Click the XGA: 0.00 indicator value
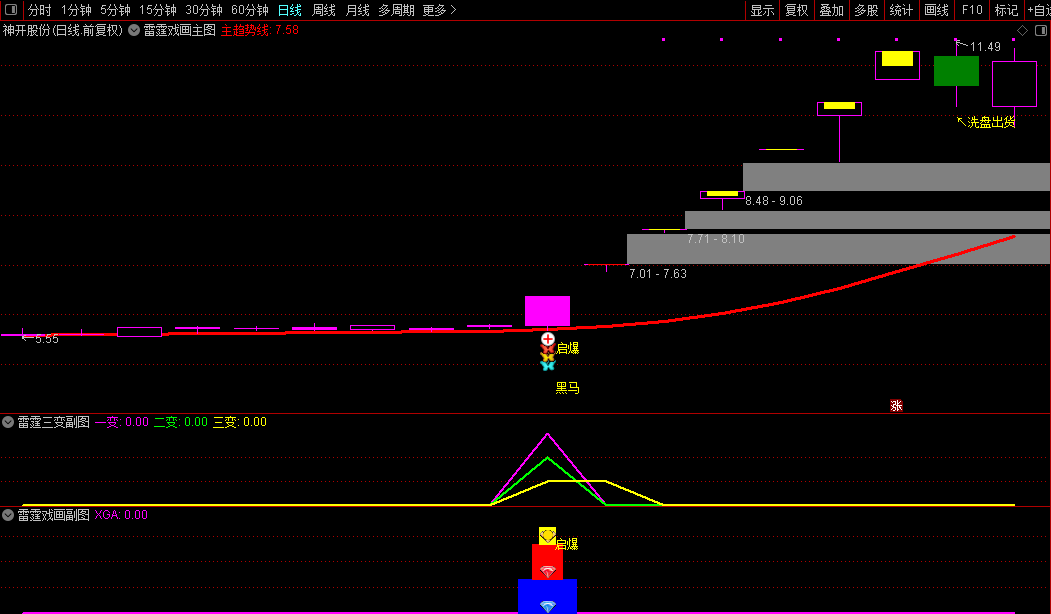The width and height of the screenshot is (1051, 614). (x=121, y=515)
